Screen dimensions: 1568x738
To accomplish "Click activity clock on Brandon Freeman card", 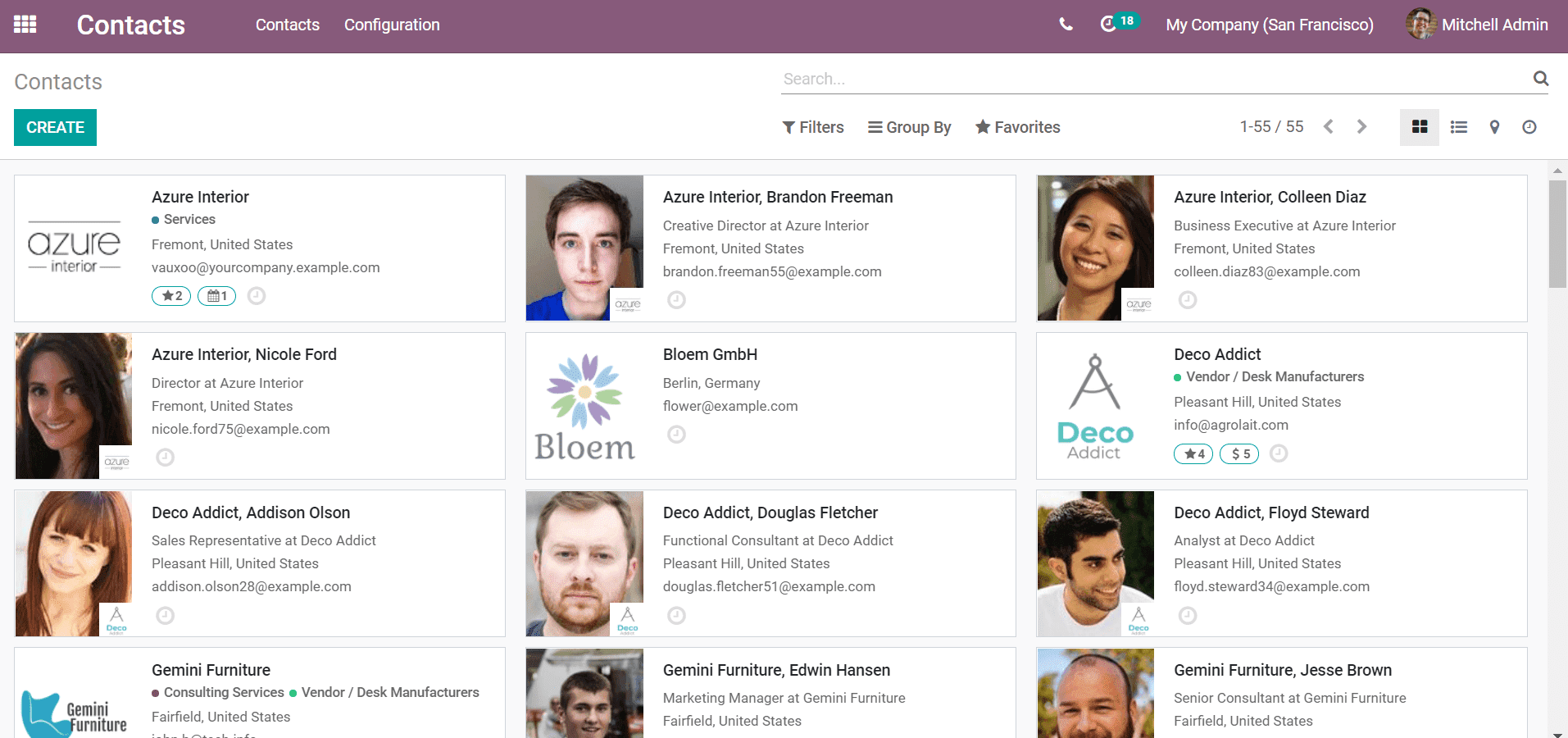I will (x=676, y=300).
